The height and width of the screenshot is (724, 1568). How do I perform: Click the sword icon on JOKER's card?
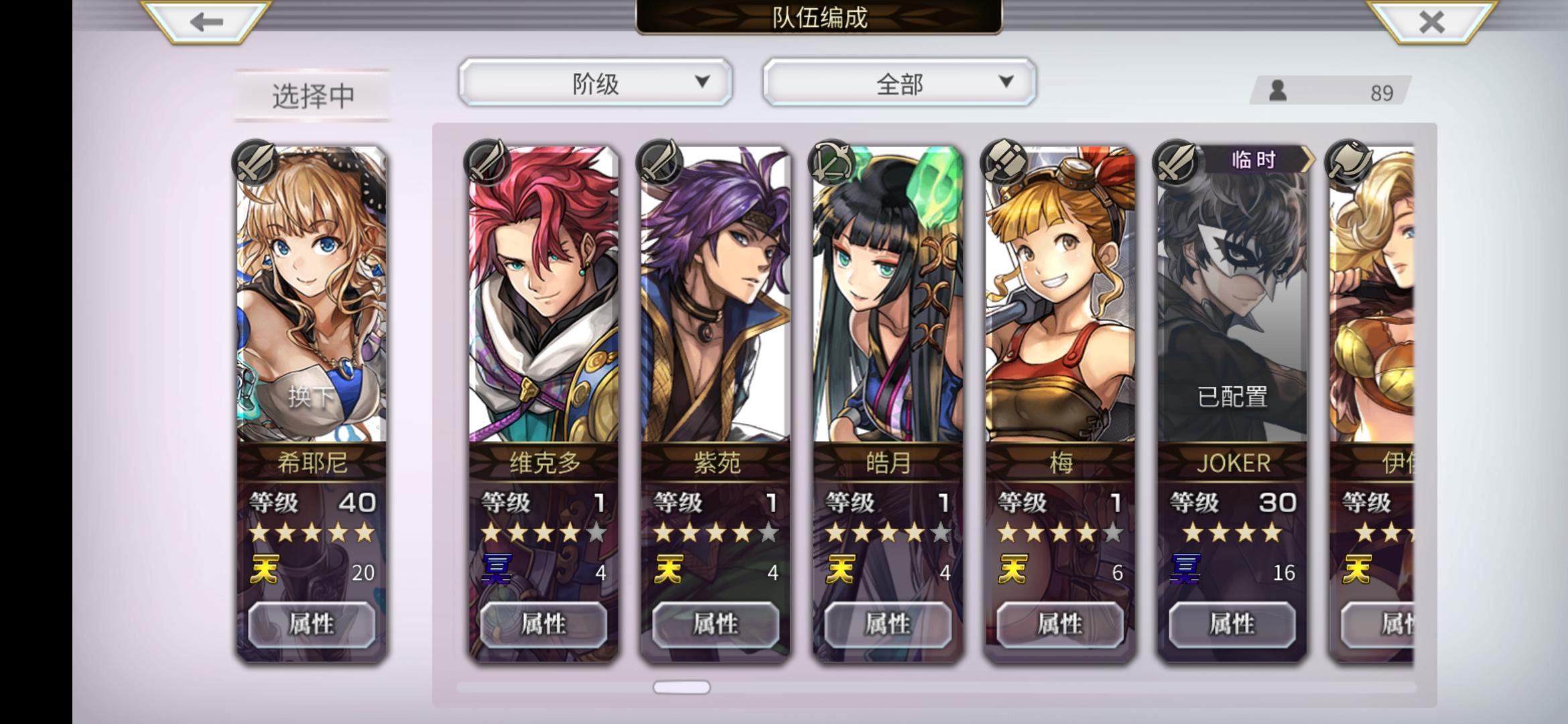tap(1176, 162)
